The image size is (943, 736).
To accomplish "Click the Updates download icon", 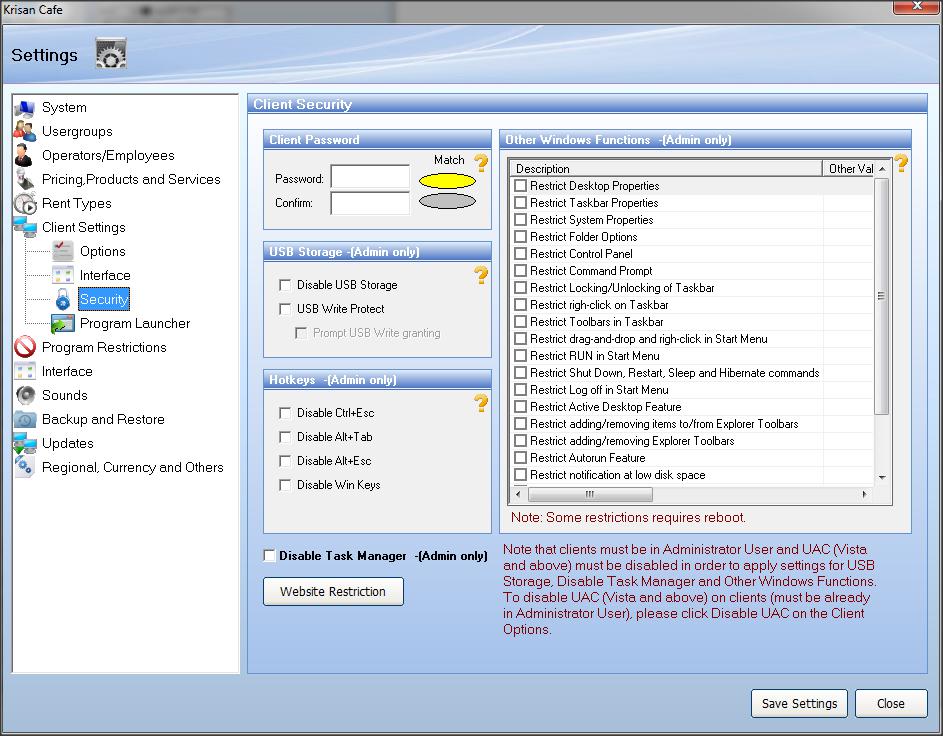I will pyautogui.click(x=25, y=443).
